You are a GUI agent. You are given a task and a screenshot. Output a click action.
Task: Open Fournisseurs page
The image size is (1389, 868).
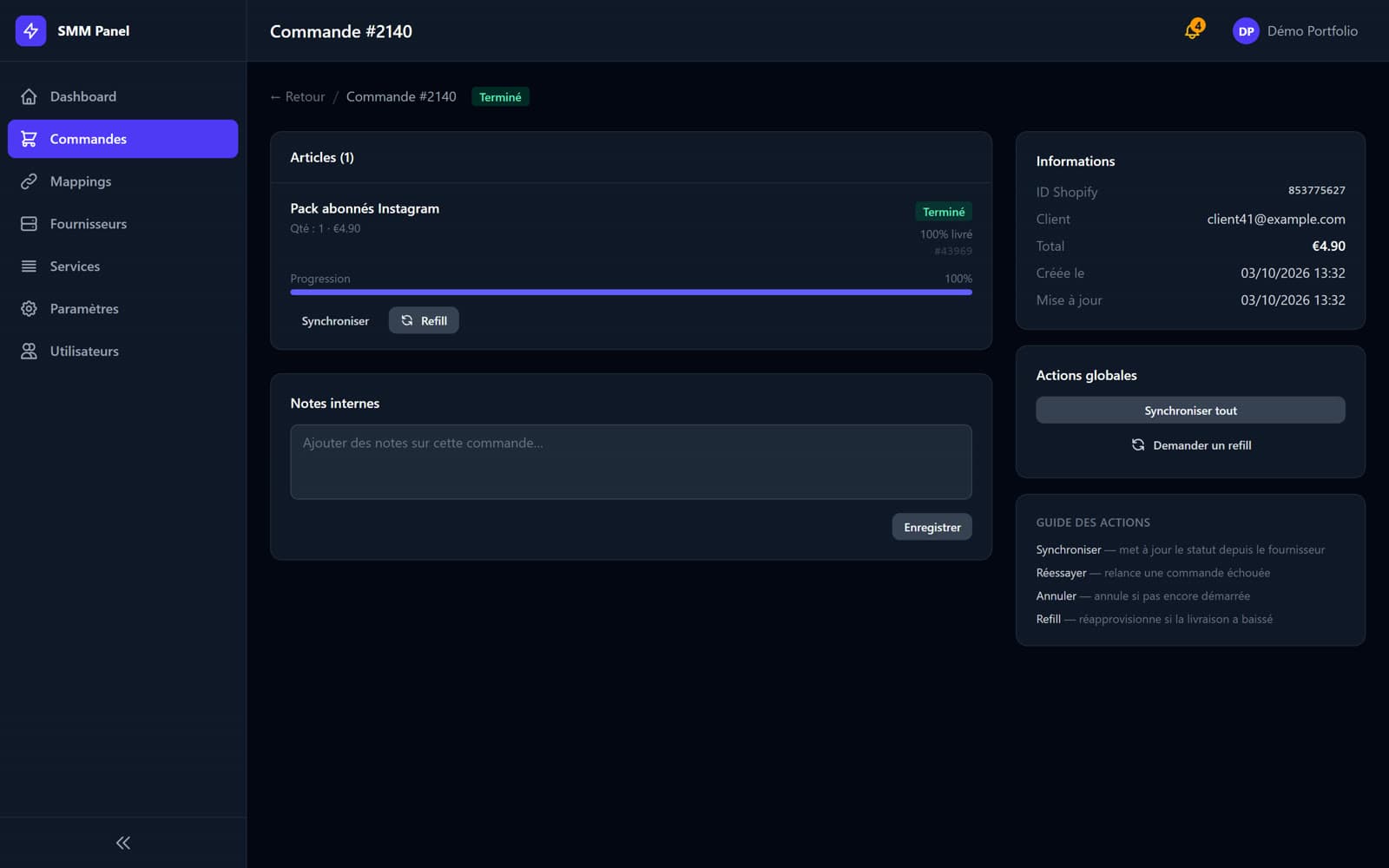122,224
